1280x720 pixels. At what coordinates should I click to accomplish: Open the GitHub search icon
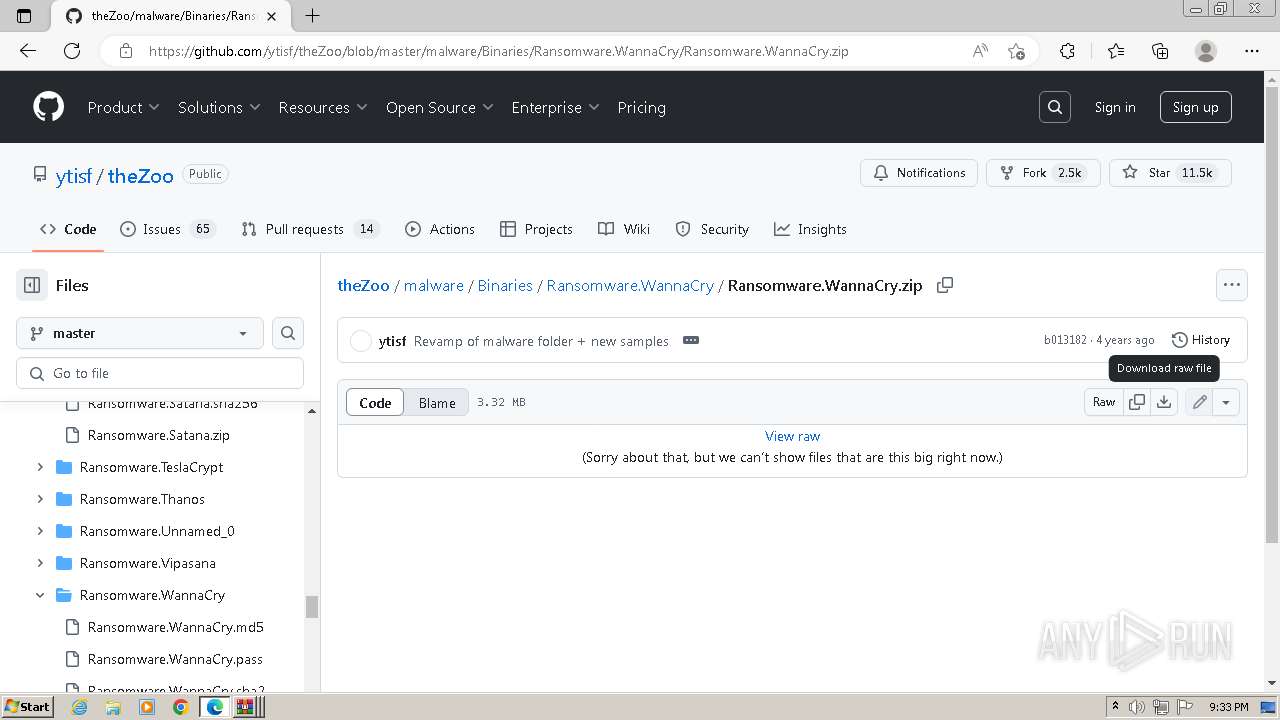pos(1055,107)
